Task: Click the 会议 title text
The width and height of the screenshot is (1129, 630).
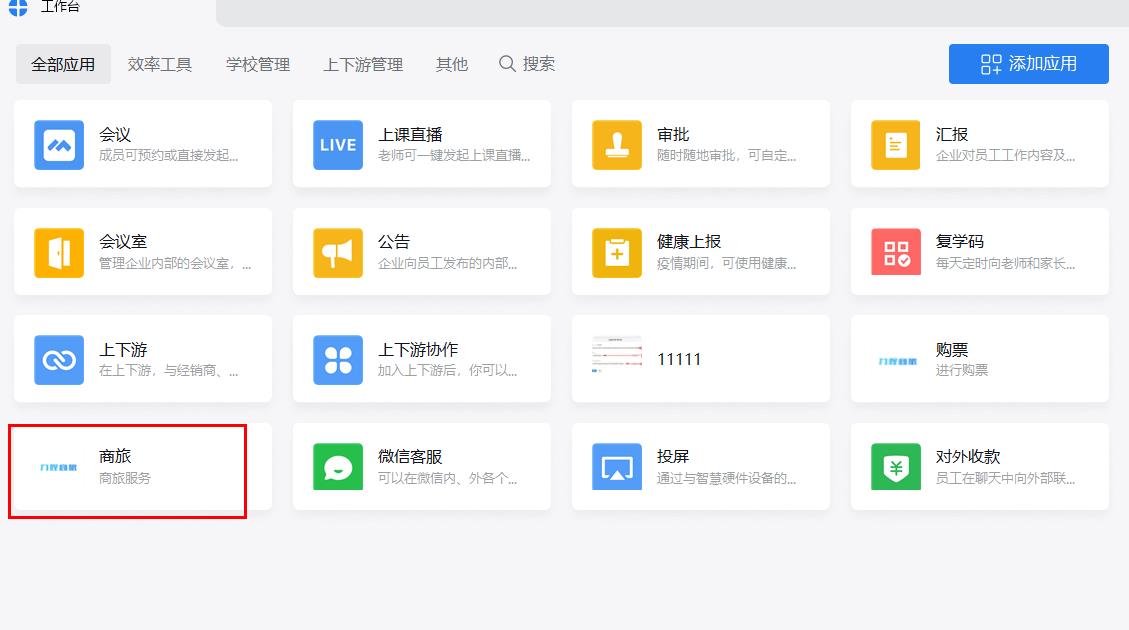Action: [115, 135]
